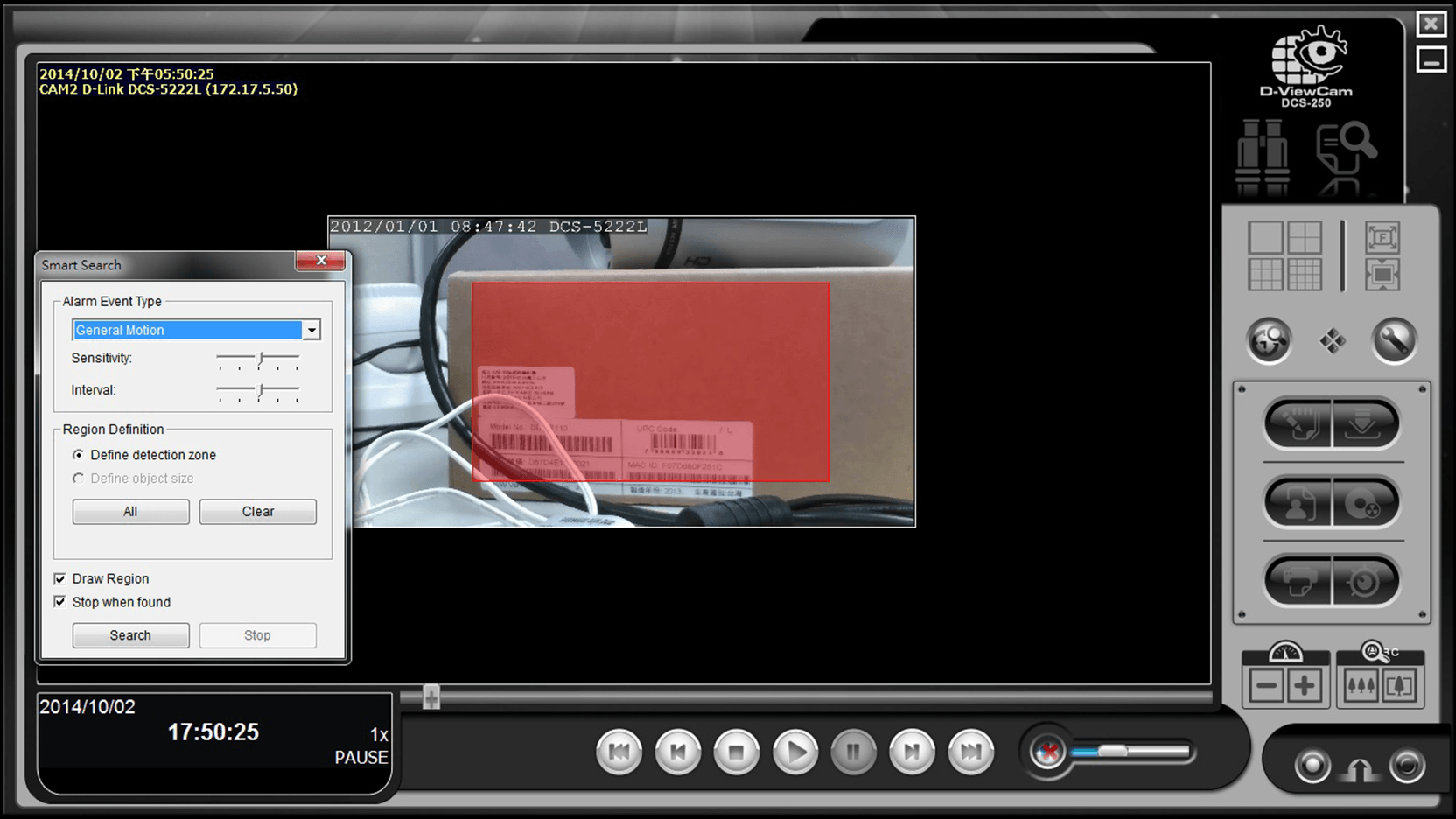Screen dimensions: 1456x819
Task: Click the binoculars search icon
Action: (1262, 157)
